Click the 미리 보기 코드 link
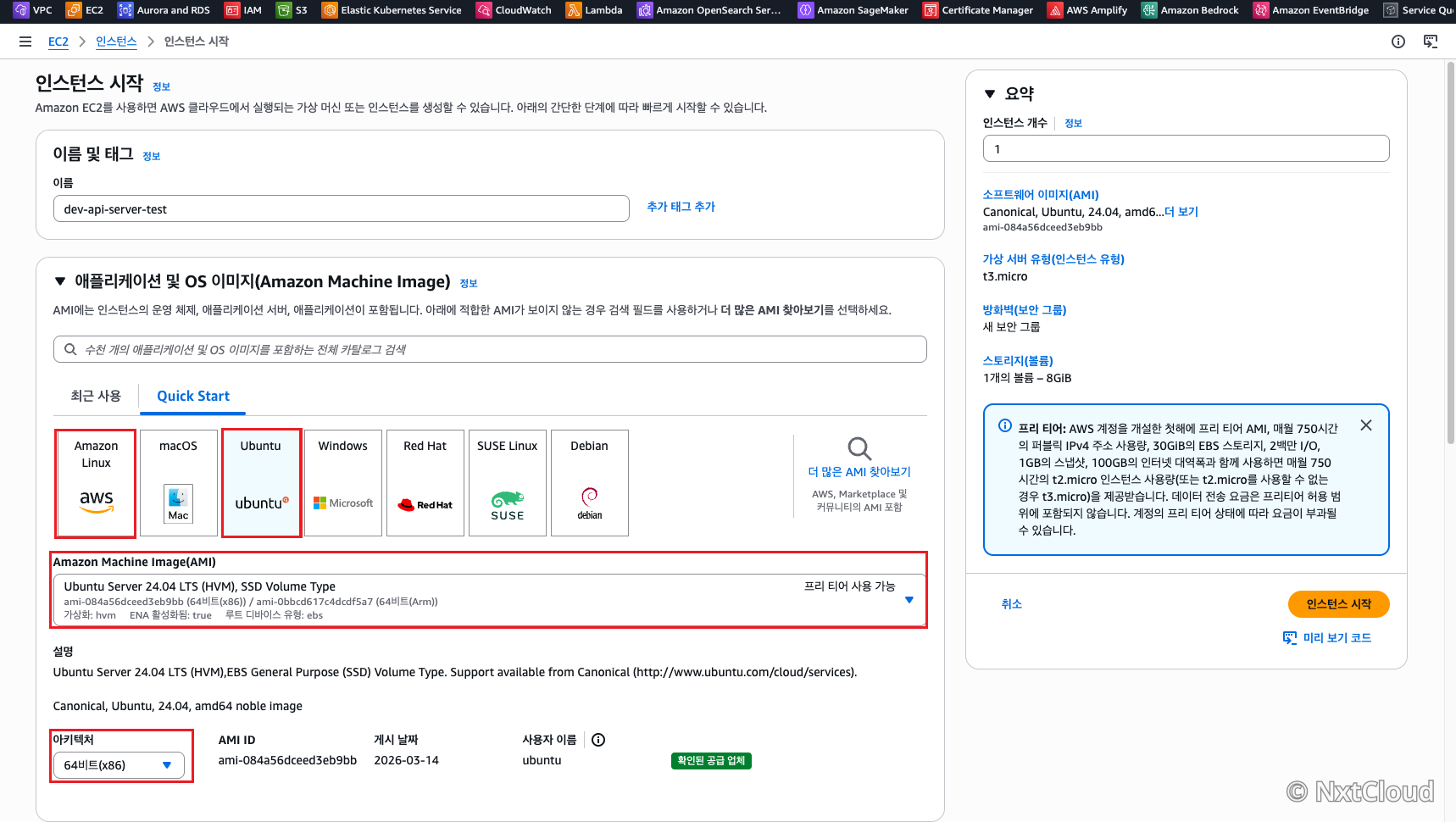The width and height of the screenshot is (1456, 822). coord(1337,638)
